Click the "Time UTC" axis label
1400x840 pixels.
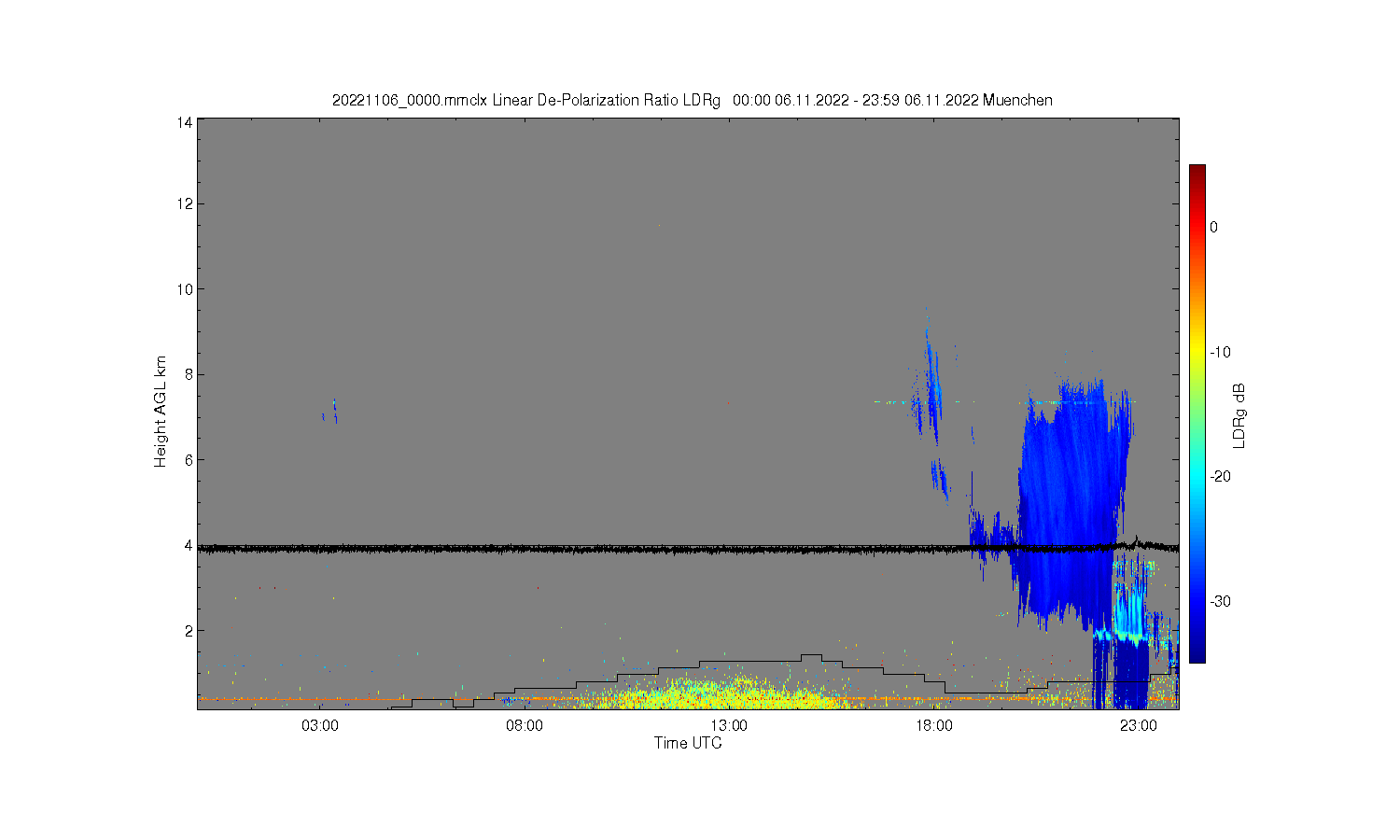pyautogui.click(x=688, y=744)
